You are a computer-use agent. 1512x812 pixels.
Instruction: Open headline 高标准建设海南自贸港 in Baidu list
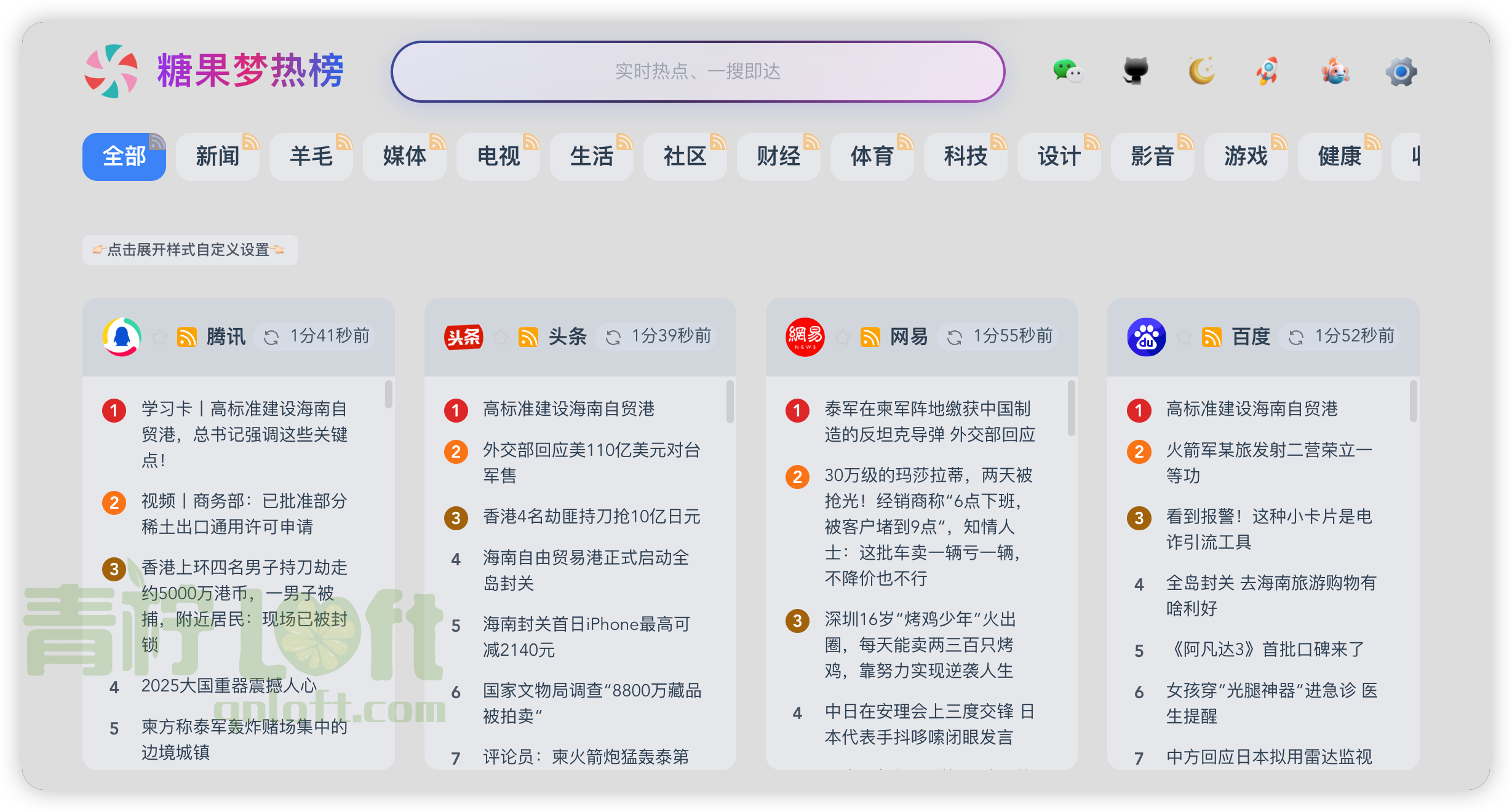[x=1253, y=408]
